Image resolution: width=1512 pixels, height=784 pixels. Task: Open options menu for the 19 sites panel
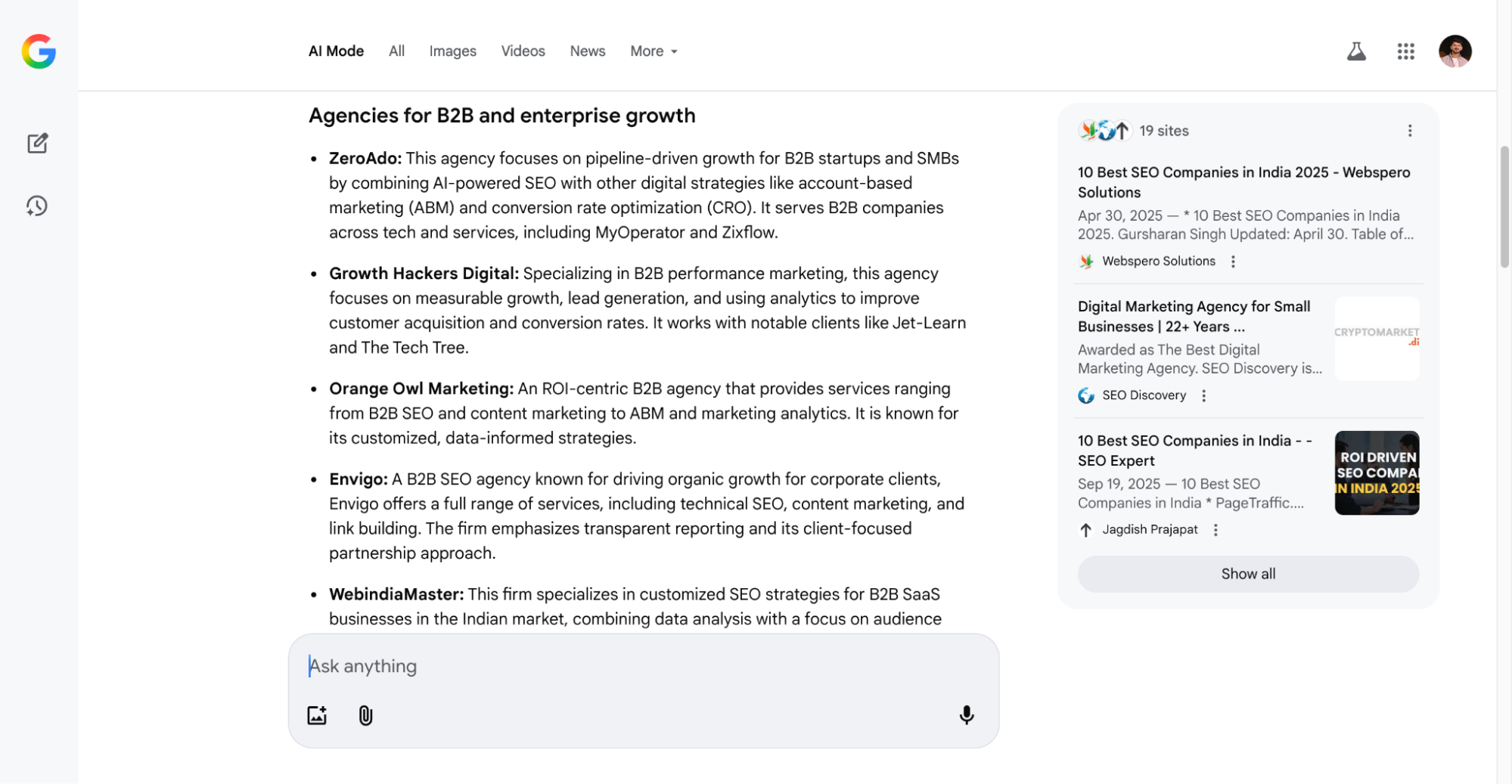point(1409,130)
